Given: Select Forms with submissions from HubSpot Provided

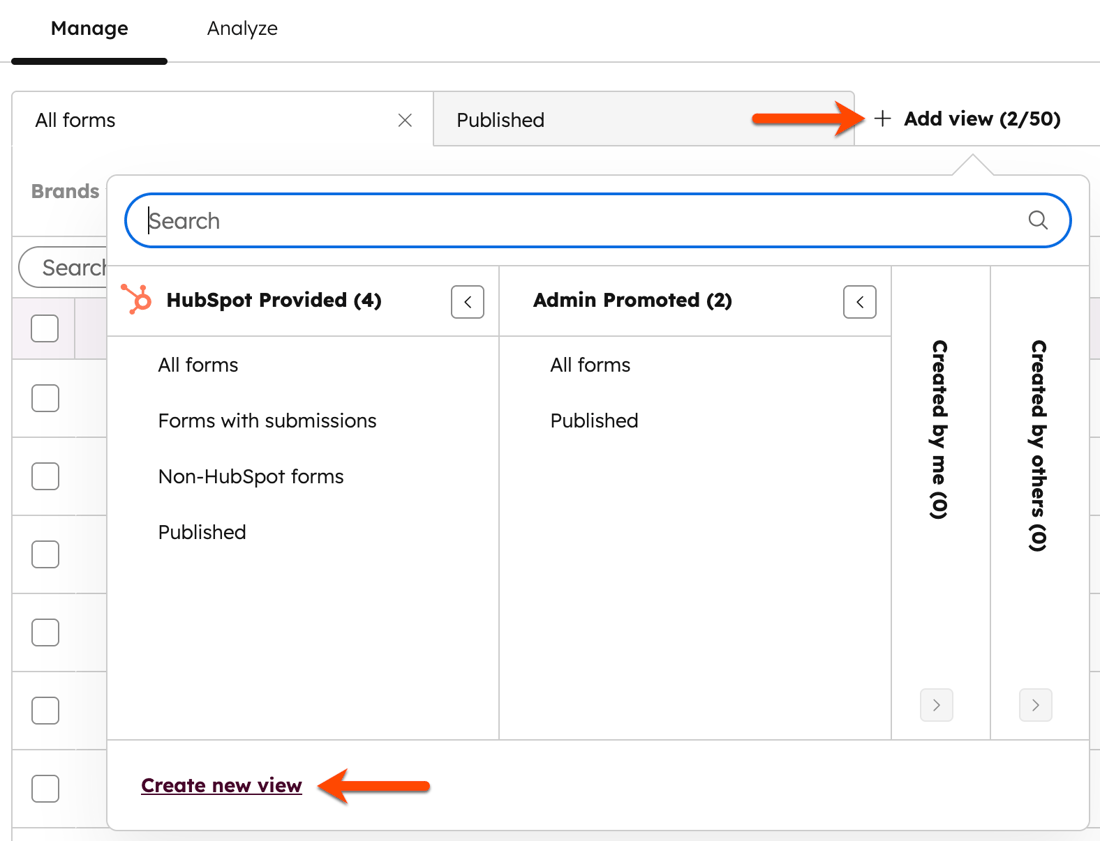Looking at the screenshot, I should [267, 421].
